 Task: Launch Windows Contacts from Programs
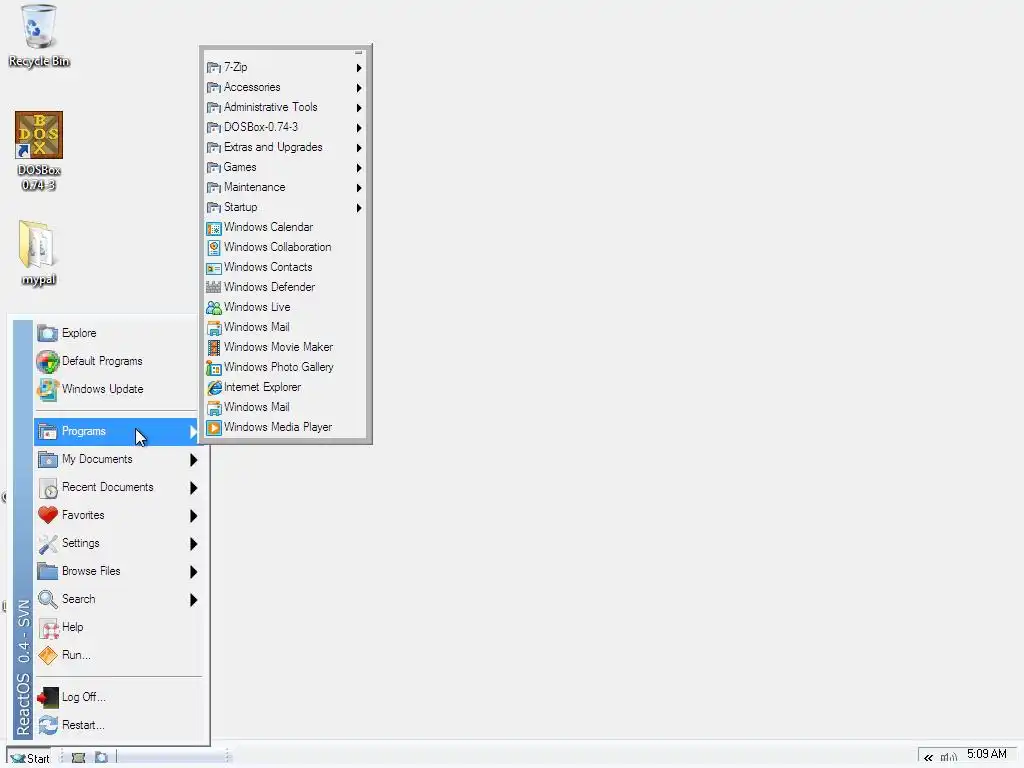pyautogui.click(x=285, y=267)
